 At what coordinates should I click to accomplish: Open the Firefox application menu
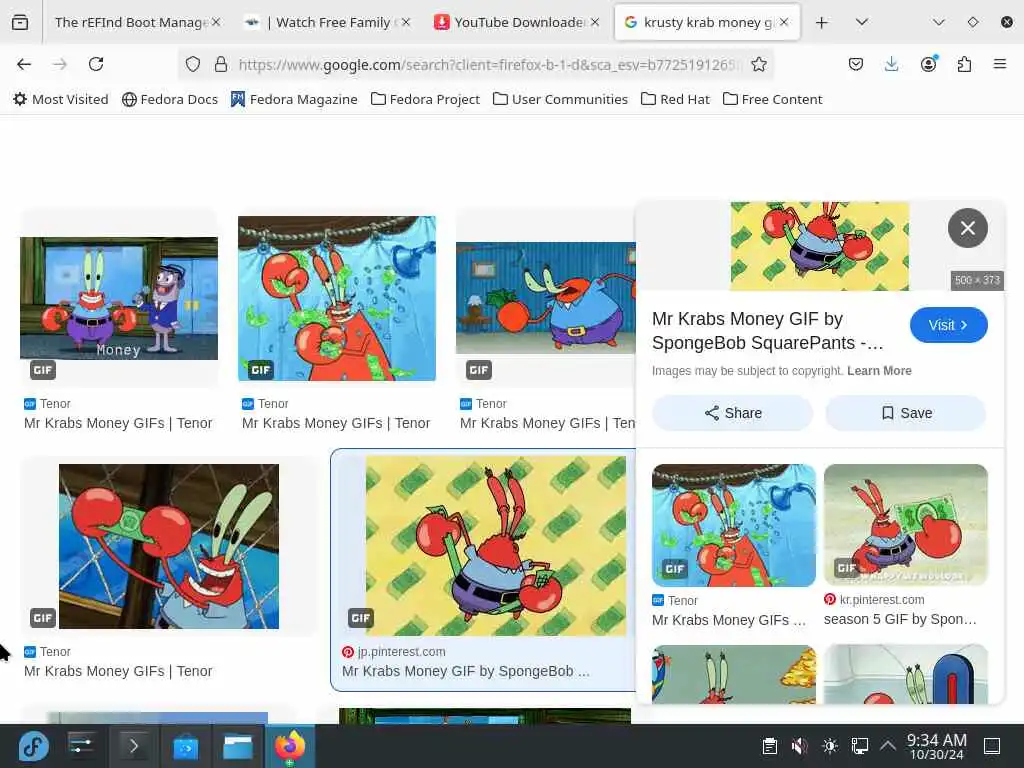pyautogui.click(x=1000, y=64)
